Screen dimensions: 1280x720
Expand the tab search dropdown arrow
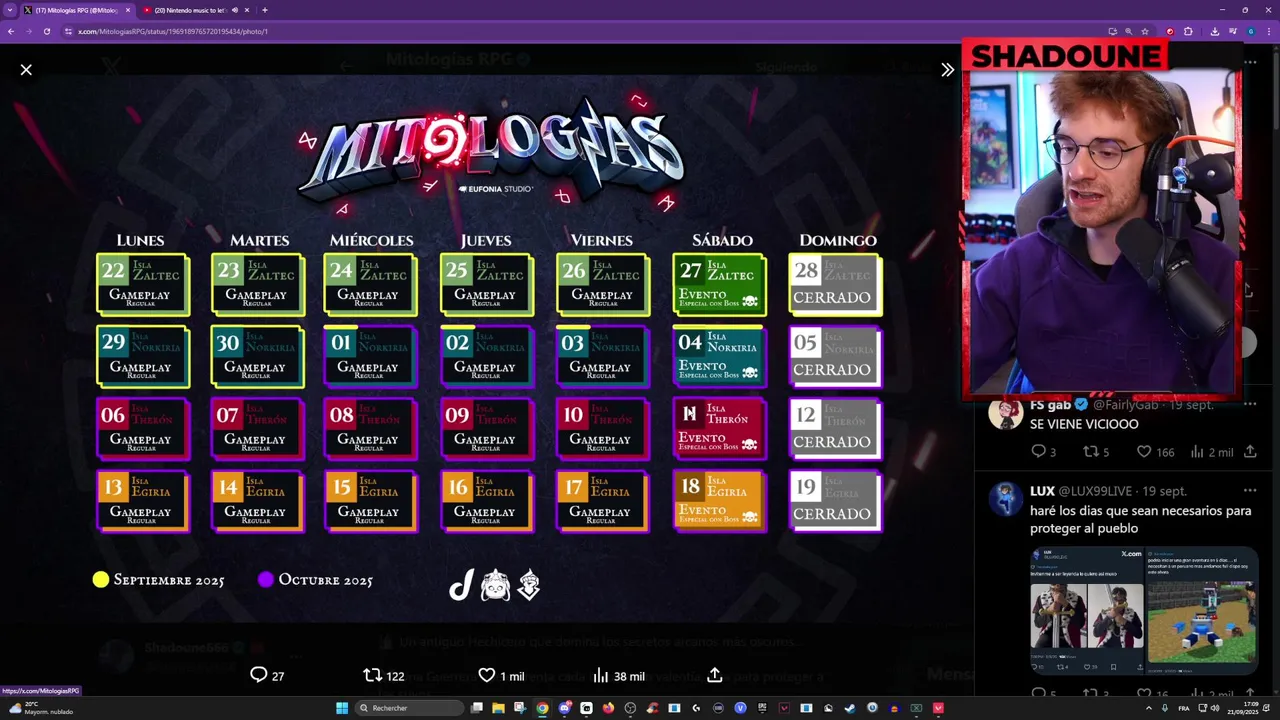coord(9,10)
